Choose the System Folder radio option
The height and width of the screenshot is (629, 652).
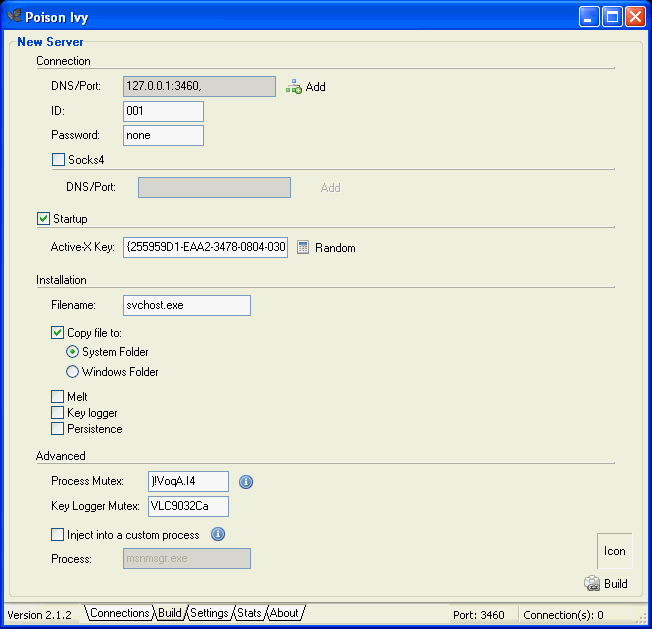tap(72, 352)
